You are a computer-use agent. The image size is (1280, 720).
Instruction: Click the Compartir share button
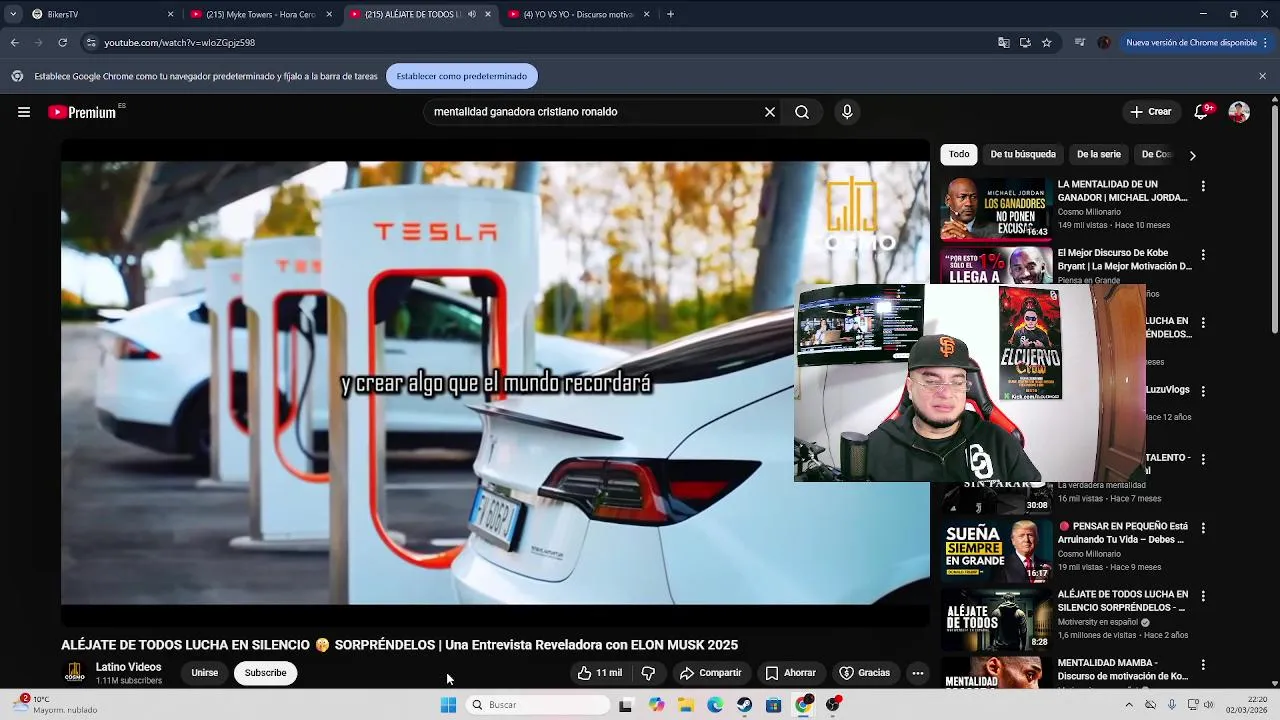tap(710, 673)
